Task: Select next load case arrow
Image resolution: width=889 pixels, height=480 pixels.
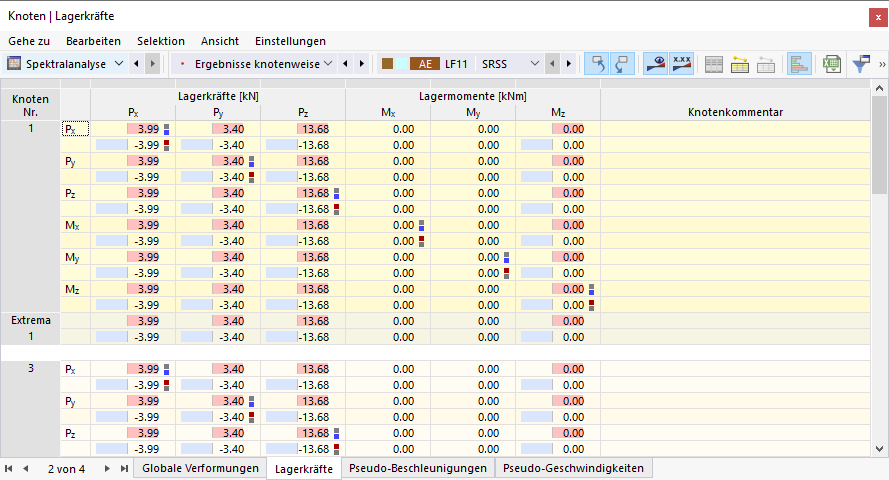Action: 569,63
